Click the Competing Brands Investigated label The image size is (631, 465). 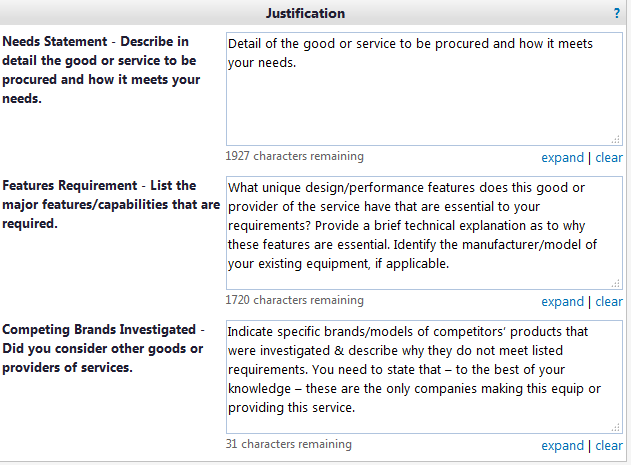[104, 349]
